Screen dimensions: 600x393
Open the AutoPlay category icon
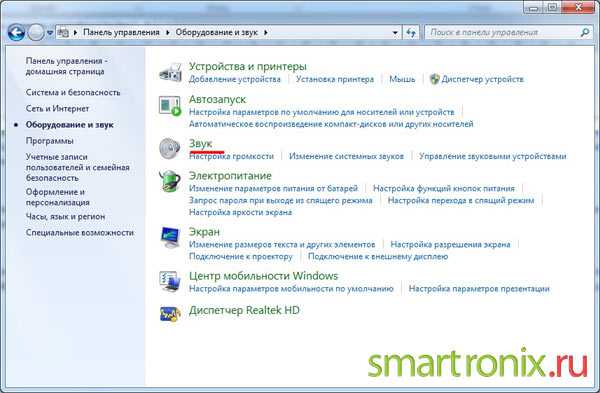[170, 106]
